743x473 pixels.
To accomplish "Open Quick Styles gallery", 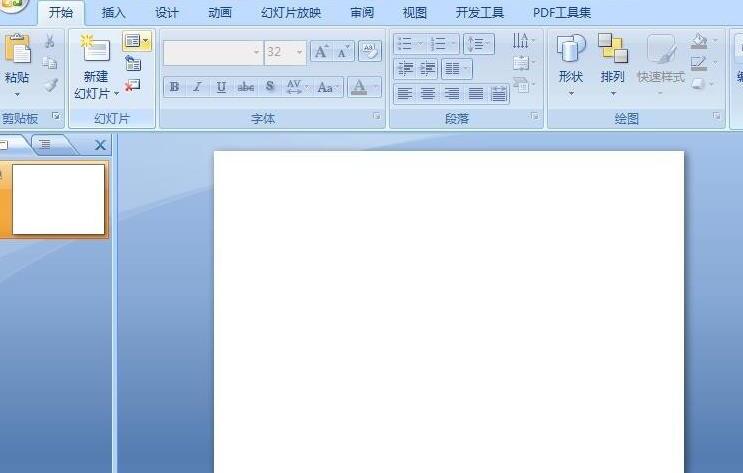I will [661, 64].
